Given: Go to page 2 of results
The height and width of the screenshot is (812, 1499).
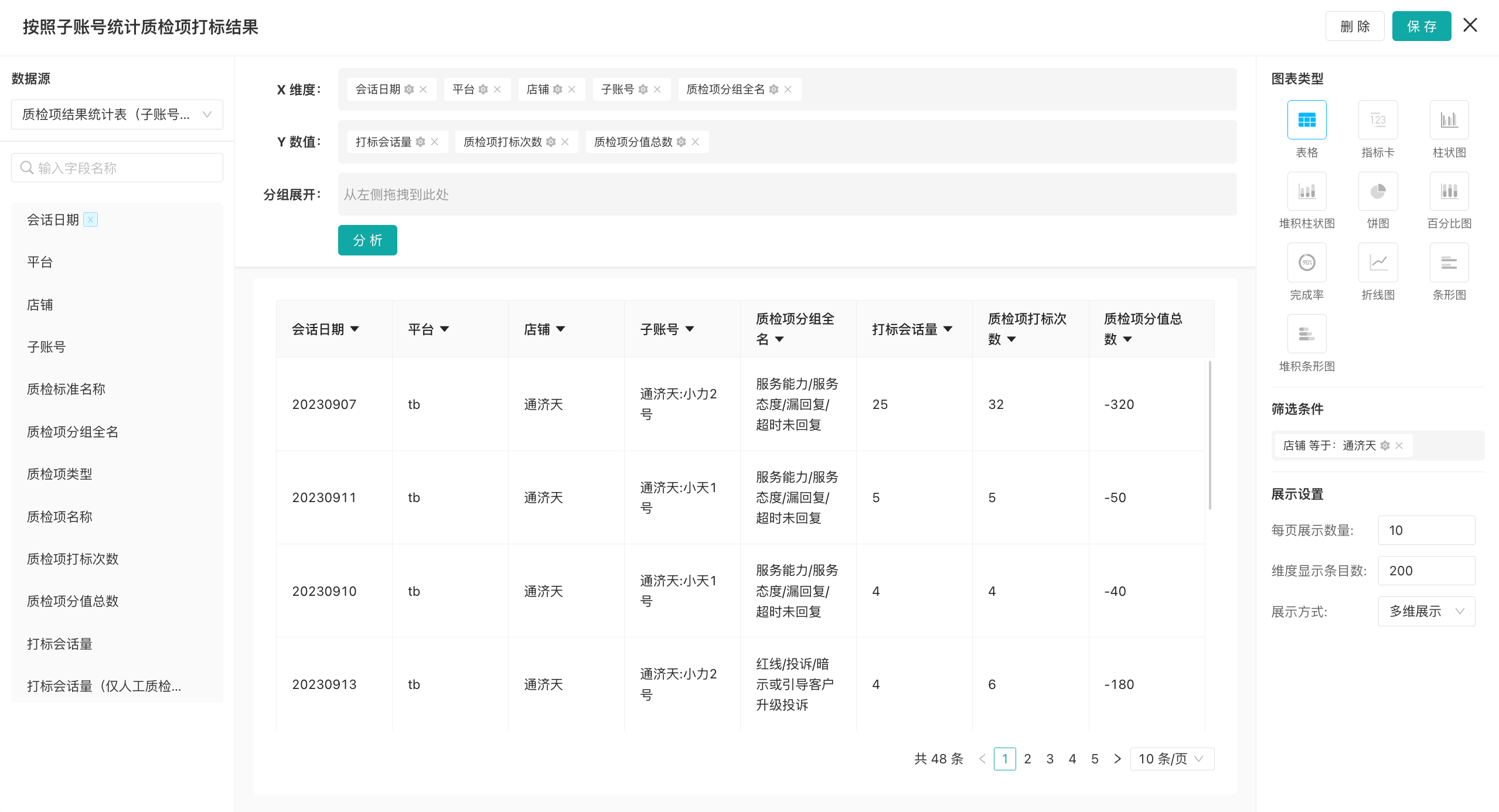Looking at the screenshot, I should pos(1027,759).
